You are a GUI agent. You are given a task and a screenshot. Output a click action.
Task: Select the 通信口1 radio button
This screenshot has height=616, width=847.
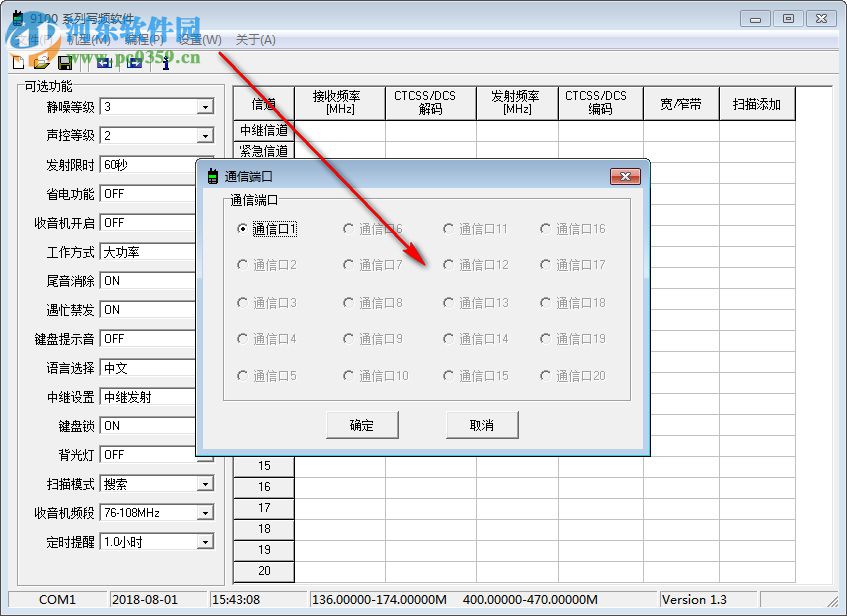point(267,229)
